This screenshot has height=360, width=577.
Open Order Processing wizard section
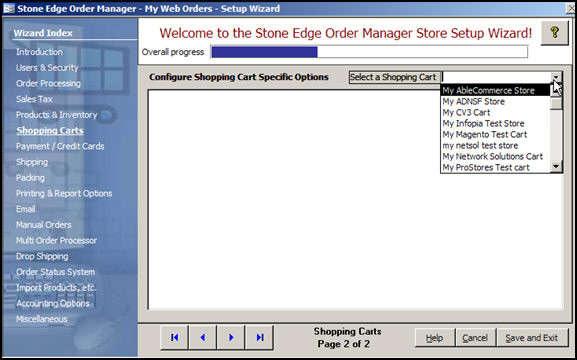[48, 84]
